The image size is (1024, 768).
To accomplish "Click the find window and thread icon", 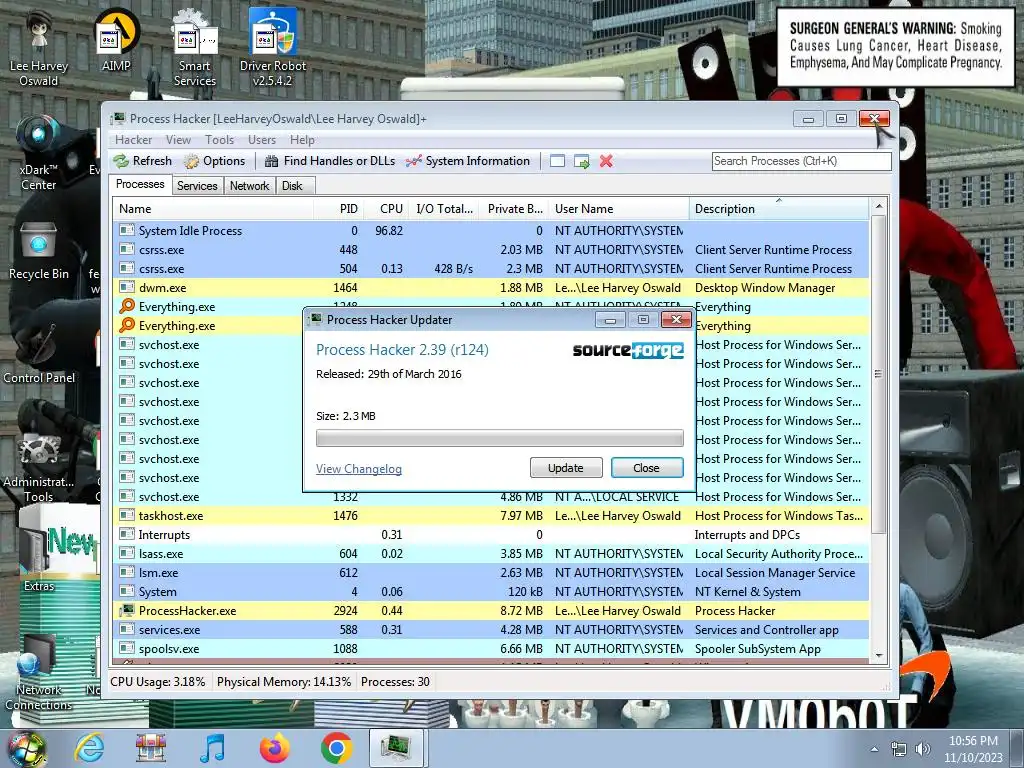I will tap(581, 161).
